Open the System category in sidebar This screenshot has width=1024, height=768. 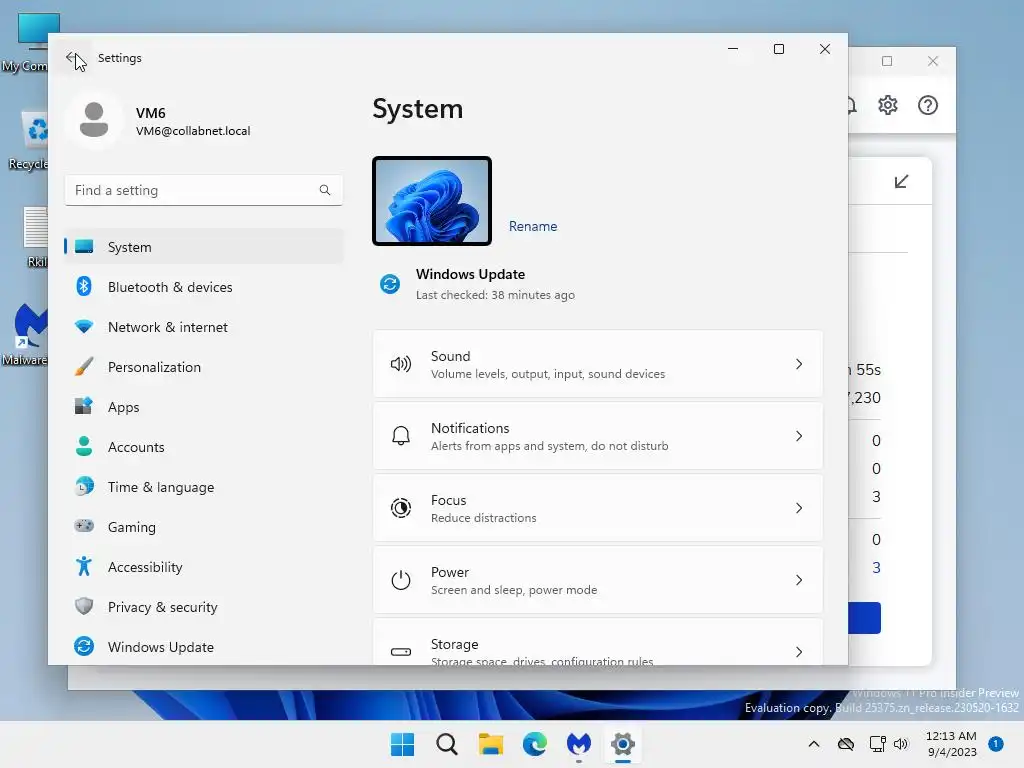point(204,247)
